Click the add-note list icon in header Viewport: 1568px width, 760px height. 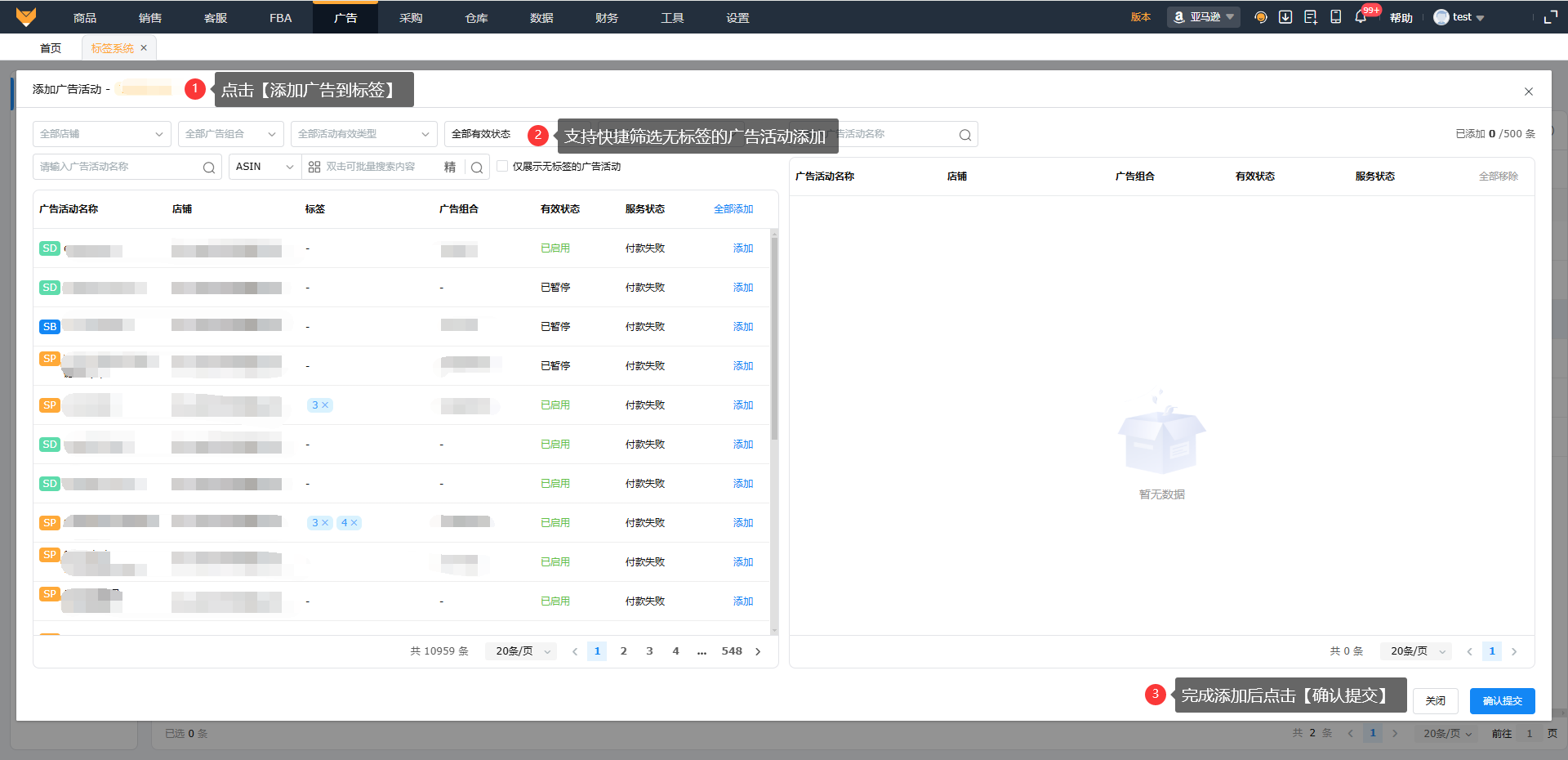coord(1311,17)
